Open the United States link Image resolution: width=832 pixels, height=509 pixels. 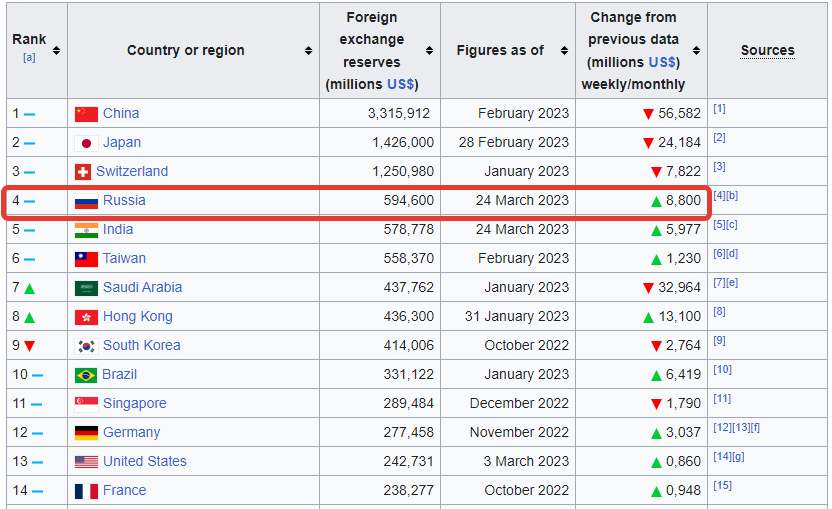[x=145, y=462]
